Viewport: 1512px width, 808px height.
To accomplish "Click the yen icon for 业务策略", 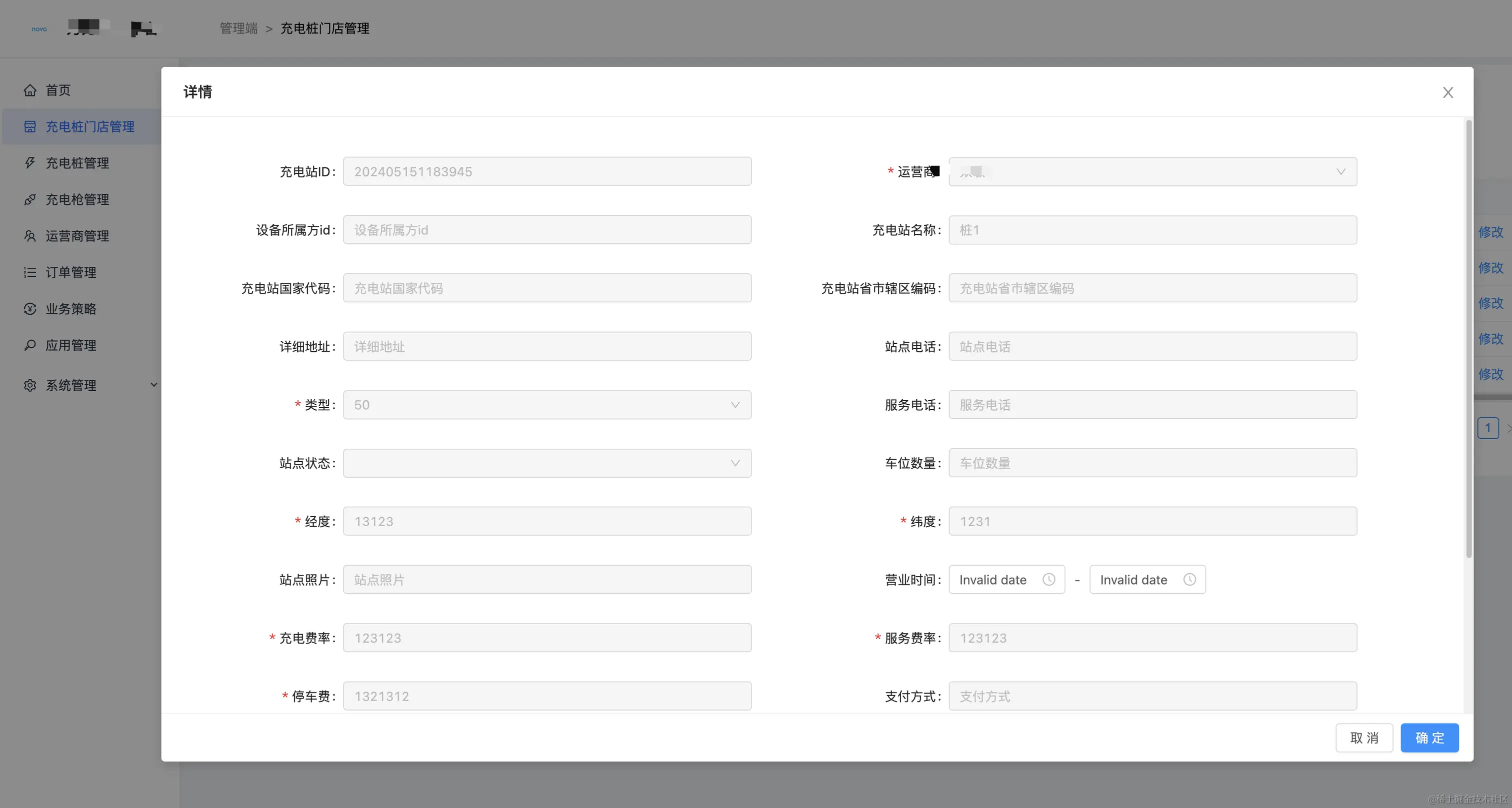I will coord(30,309).
